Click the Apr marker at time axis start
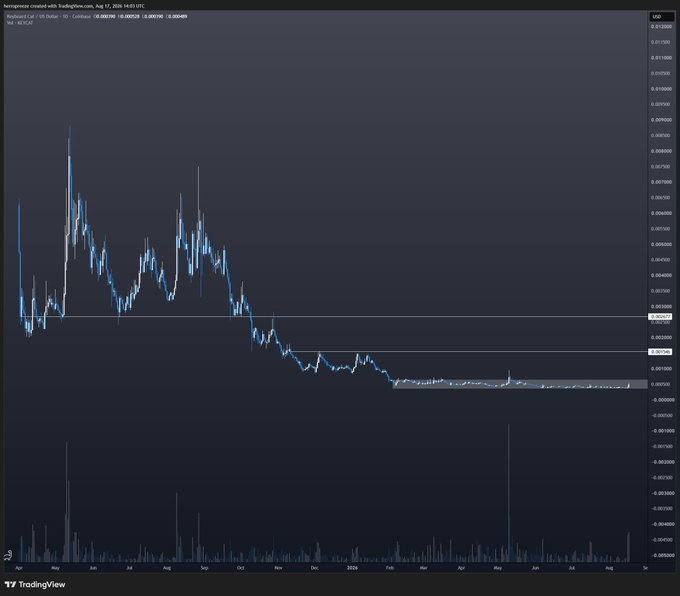 coord(19,567)
